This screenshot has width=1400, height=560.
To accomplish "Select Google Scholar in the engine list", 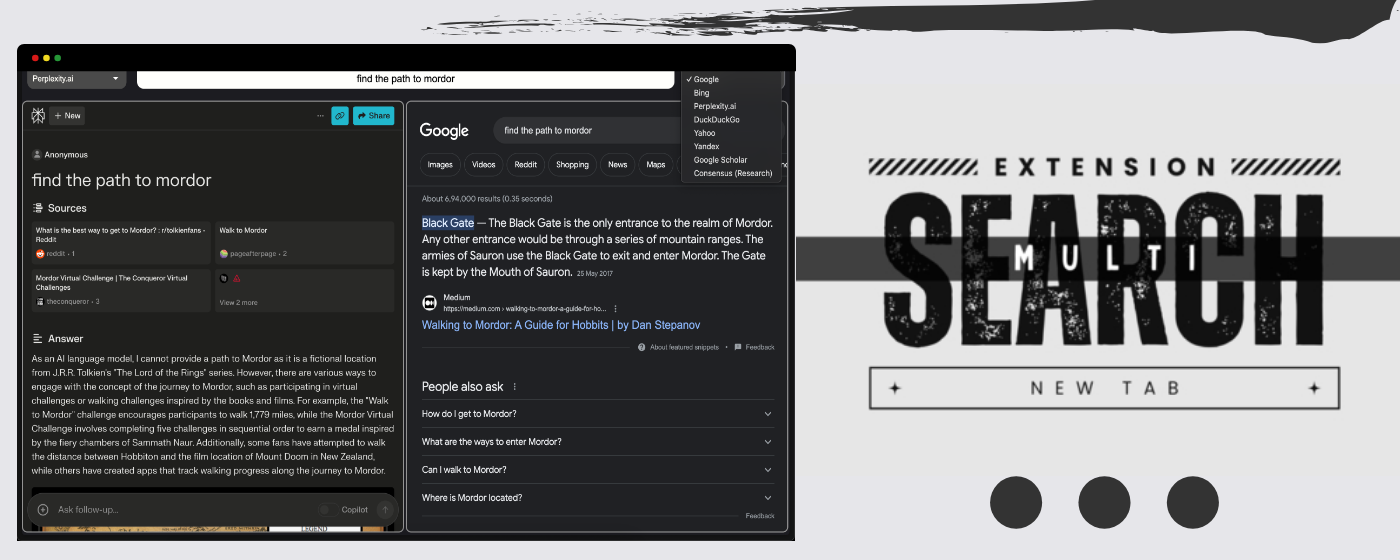I will pos(730,160).
